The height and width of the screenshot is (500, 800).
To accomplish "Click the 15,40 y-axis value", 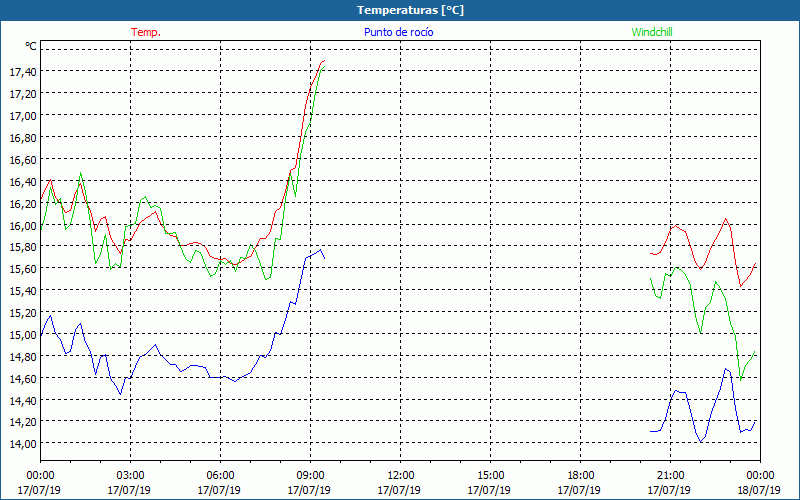I will [23, 291].
